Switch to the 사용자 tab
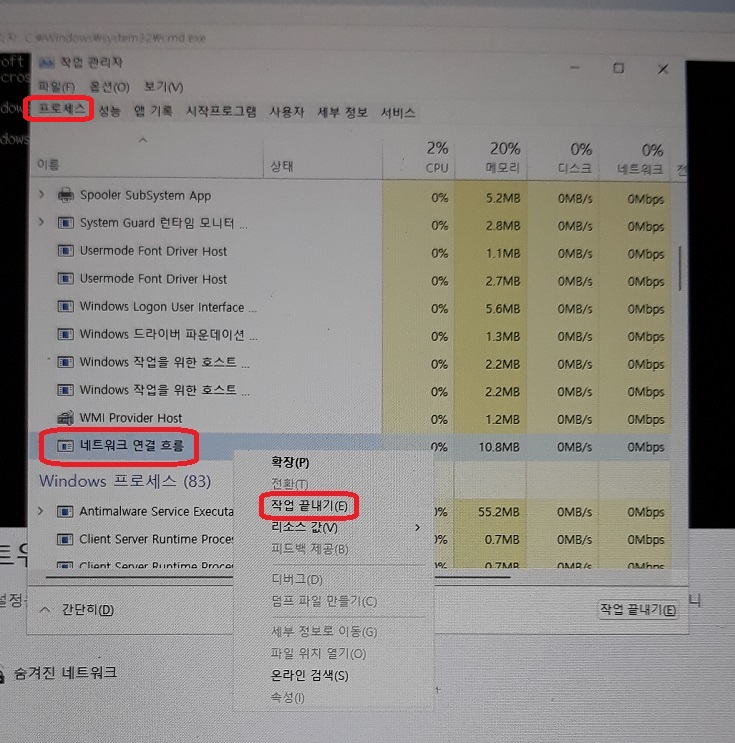Image resolution: width=735 pixels, height=743 pixels. pyautogui.click(x=287, y=112)
